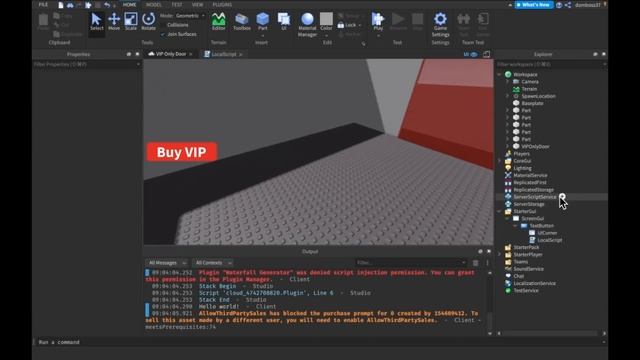Collapse the Workspace node in the Explorer

(x=499, y=75)
